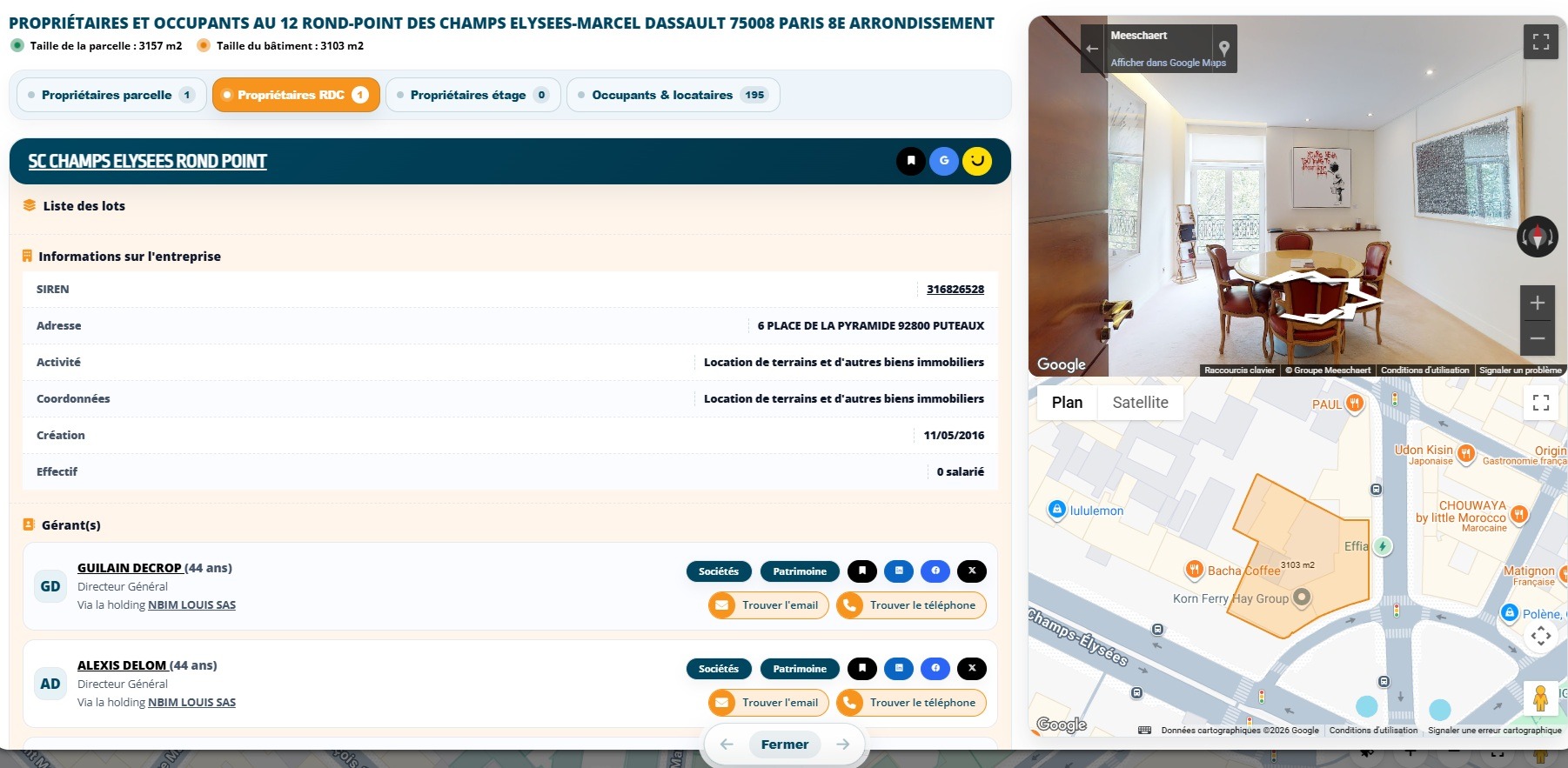The image size is (1568, 768).
Task: Switch map to Plan view
Action: (1067, 403)
